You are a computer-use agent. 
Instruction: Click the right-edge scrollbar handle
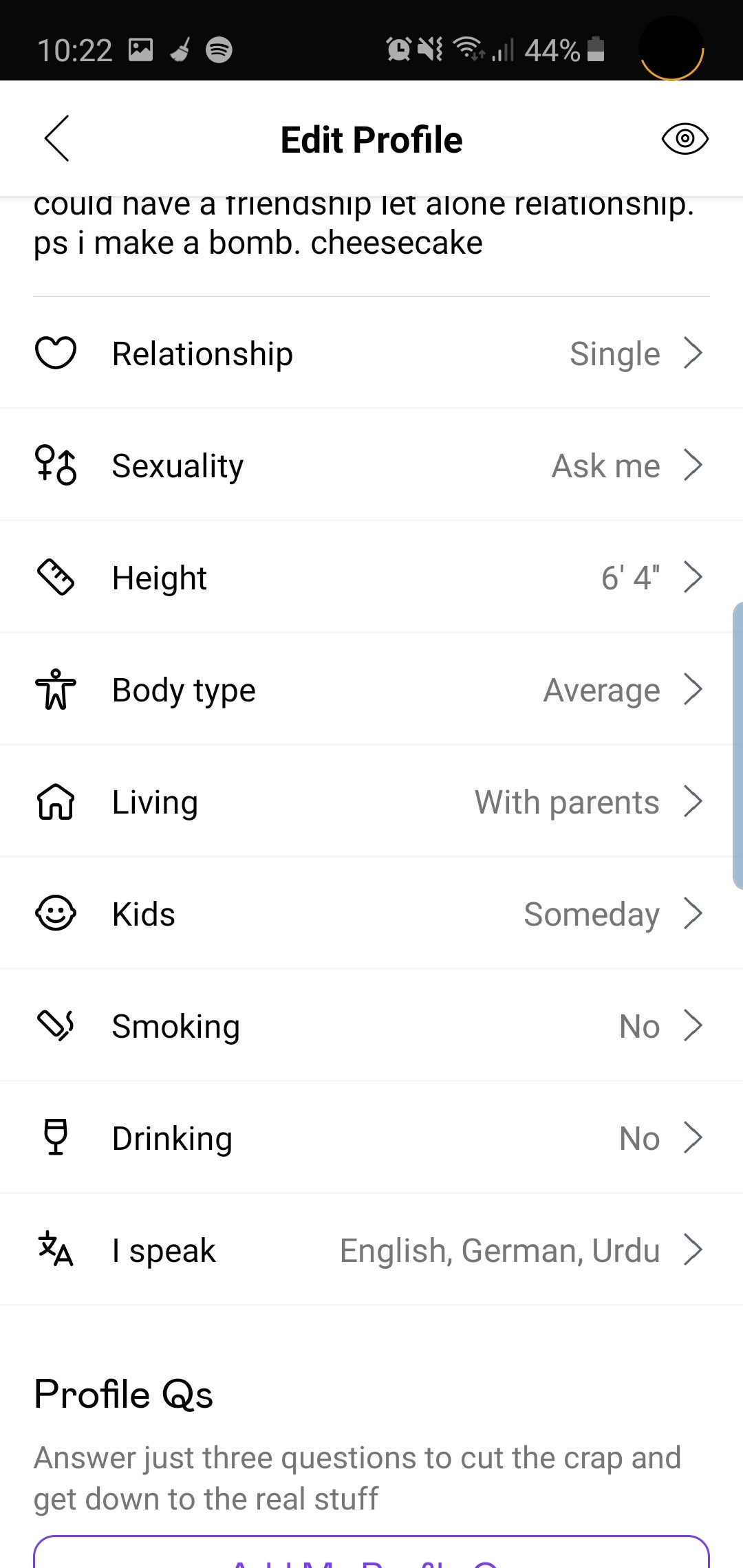click(x=737, y=746)
